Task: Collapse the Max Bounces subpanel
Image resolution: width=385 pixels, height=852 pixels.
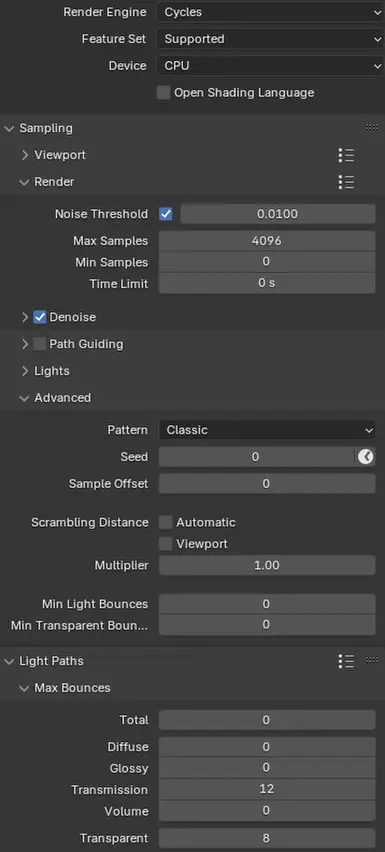Action: click(x=65, y=688)
